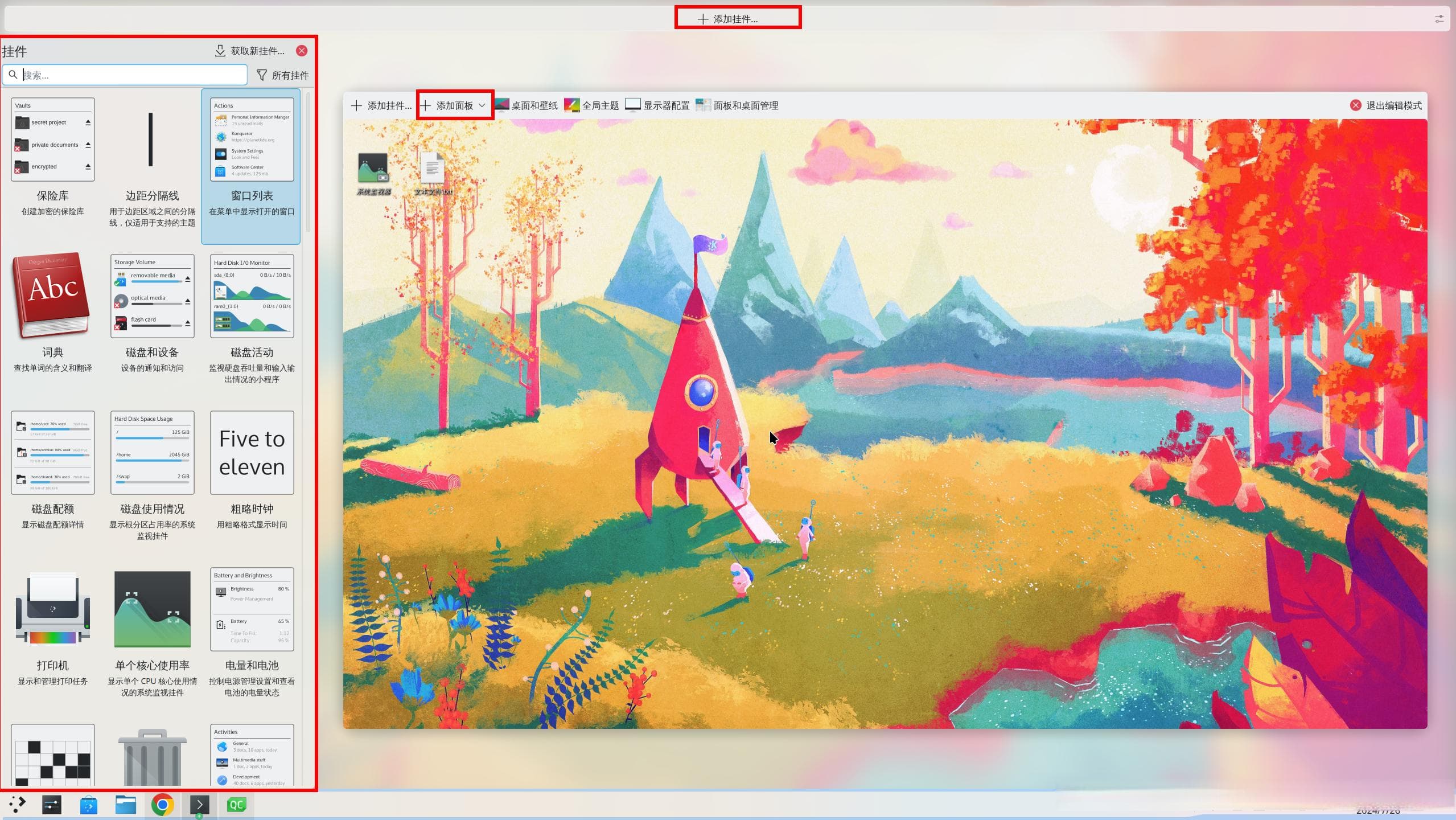Click 获取新挂件 download button
Screen dimensions: 1456x820
pos(249,51)
